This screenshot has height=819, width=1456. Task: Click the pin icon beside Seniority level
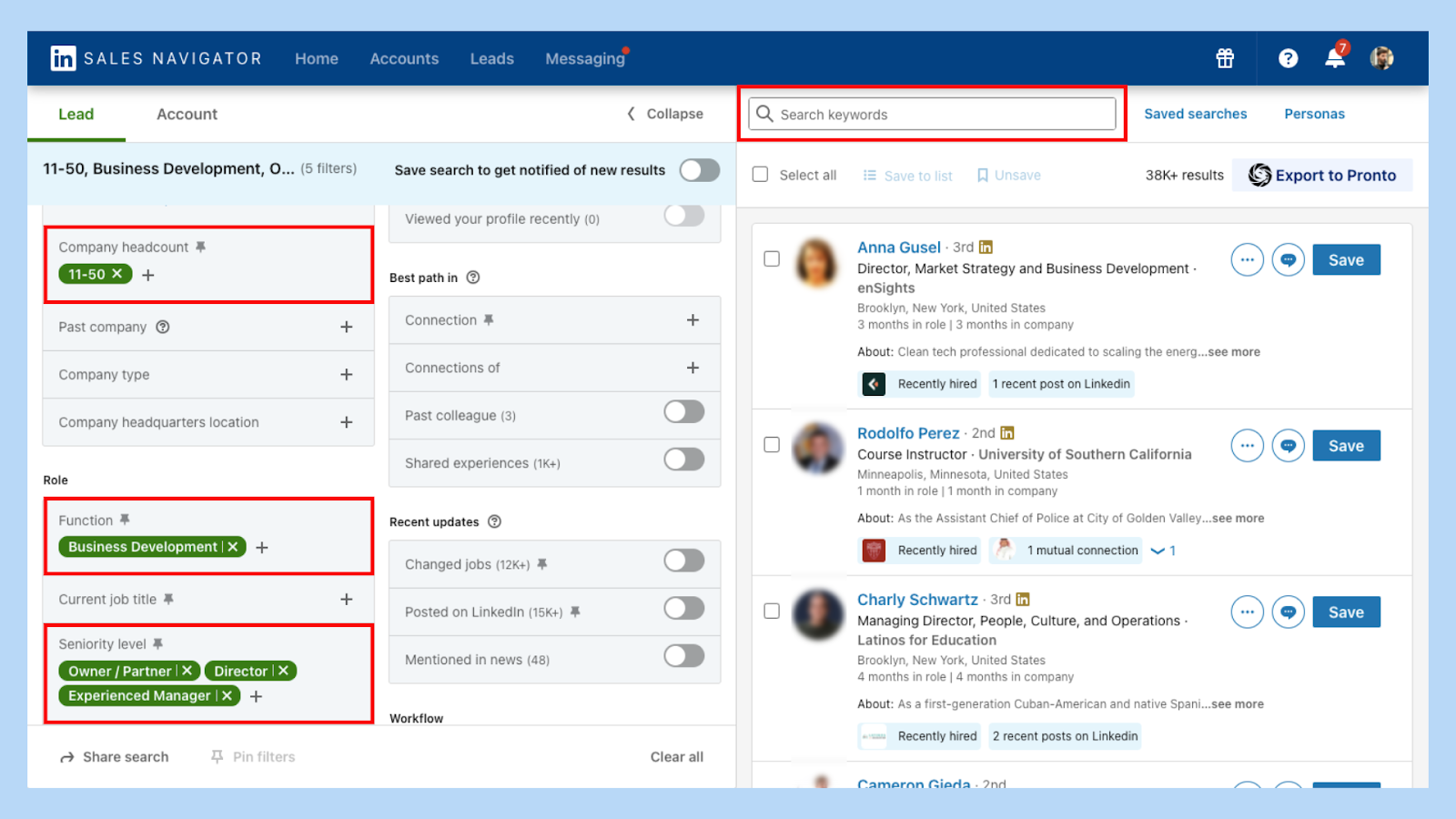tap(157, 643)
